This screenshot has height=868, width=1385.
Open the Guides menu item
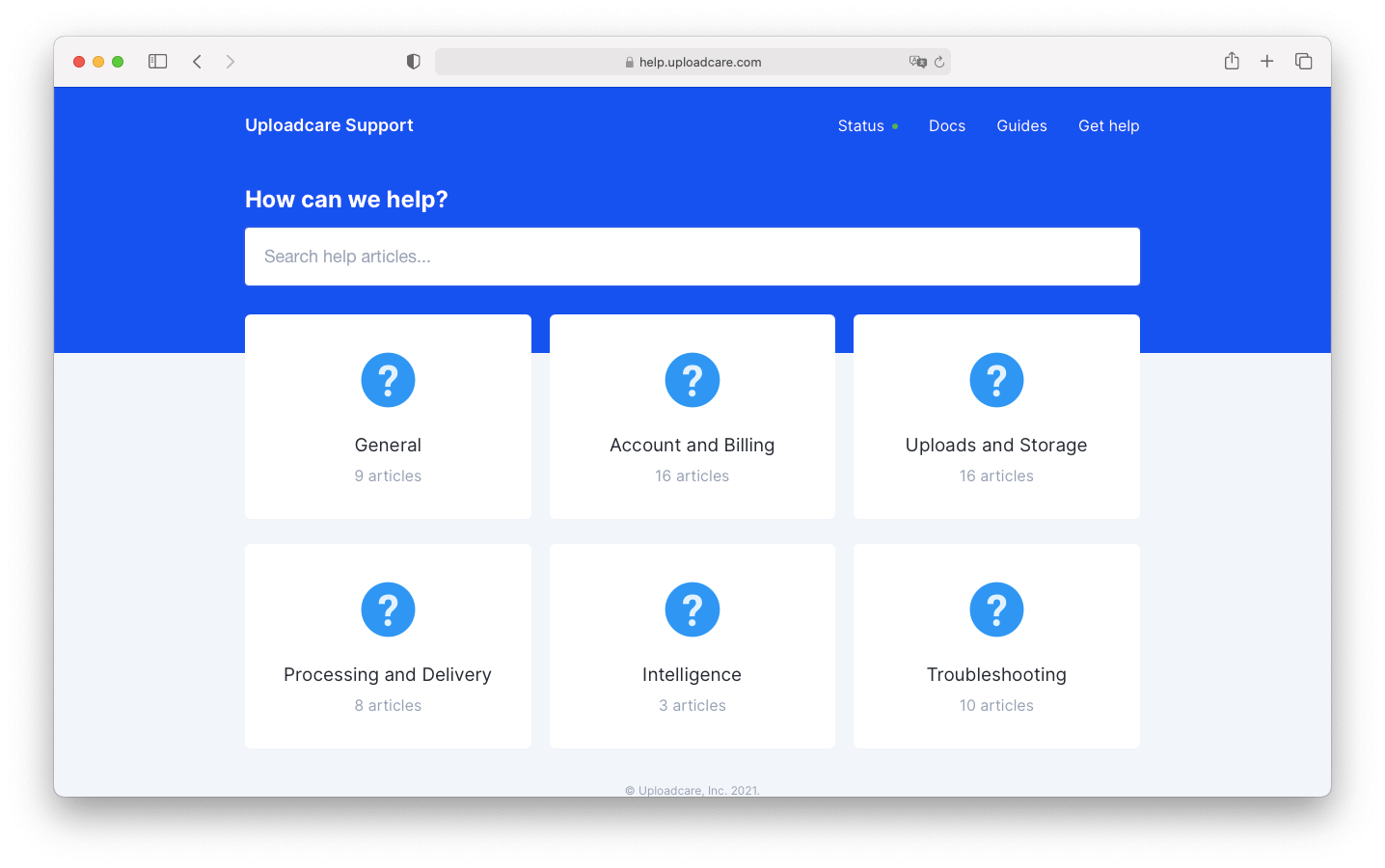tap(1021, 125)
